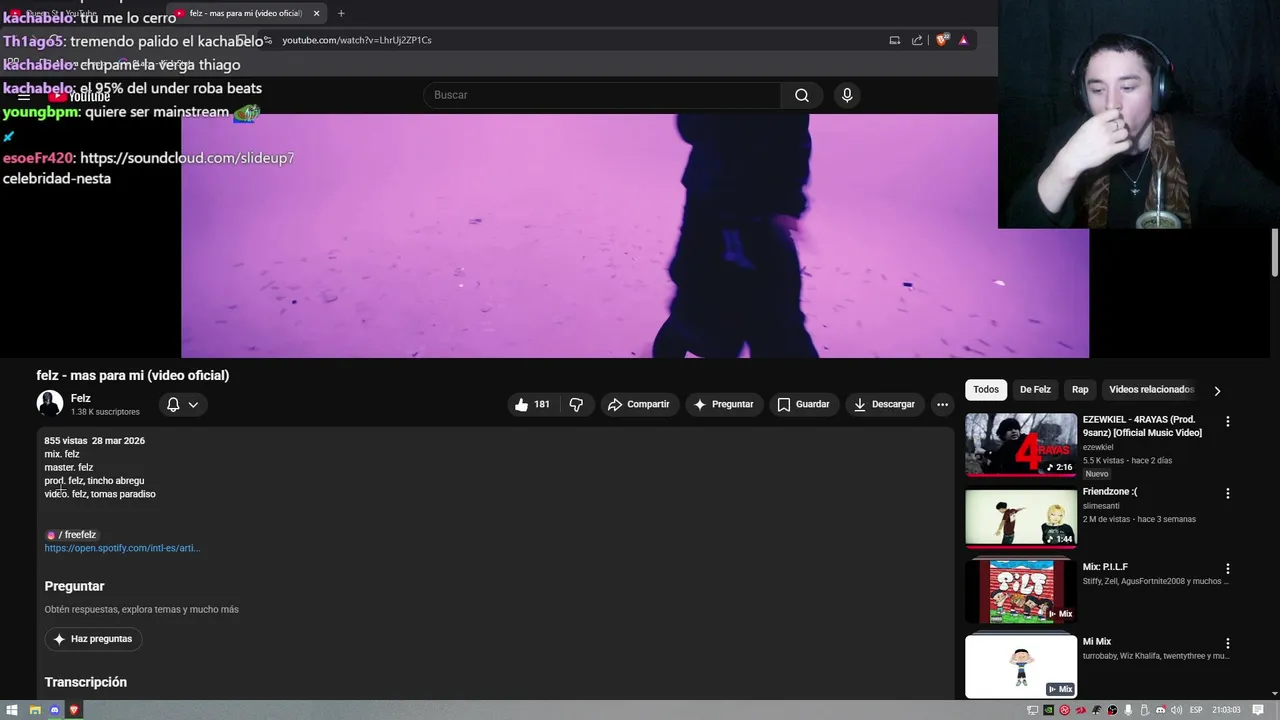1280x720 pixels.
Task: Click the Friendzone :( title text
Action: click(1110, 492)
